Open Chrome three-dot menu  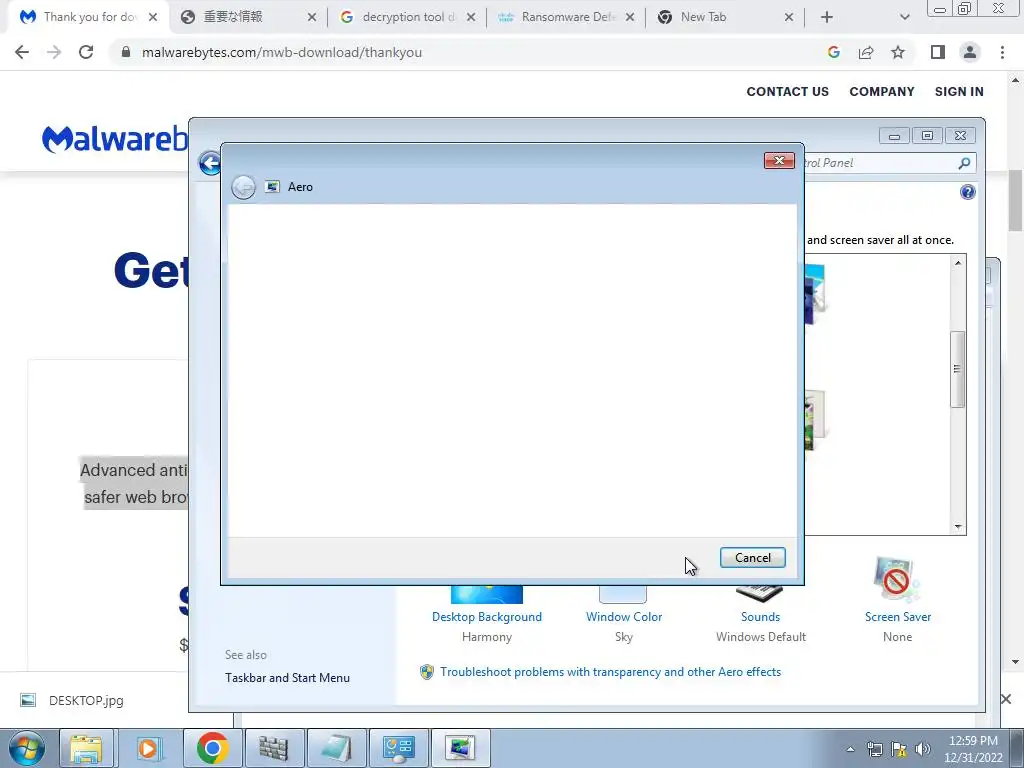(1002, 52)
